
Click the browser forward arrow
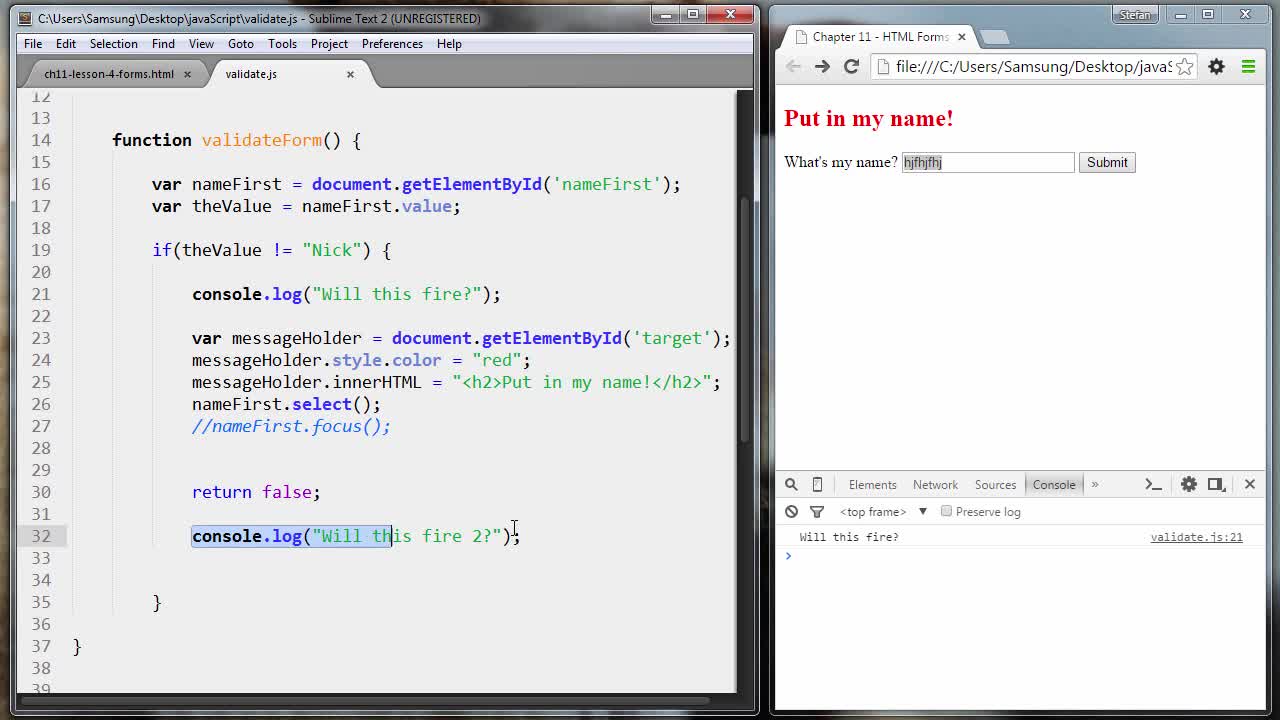click(x=822, y=66)
